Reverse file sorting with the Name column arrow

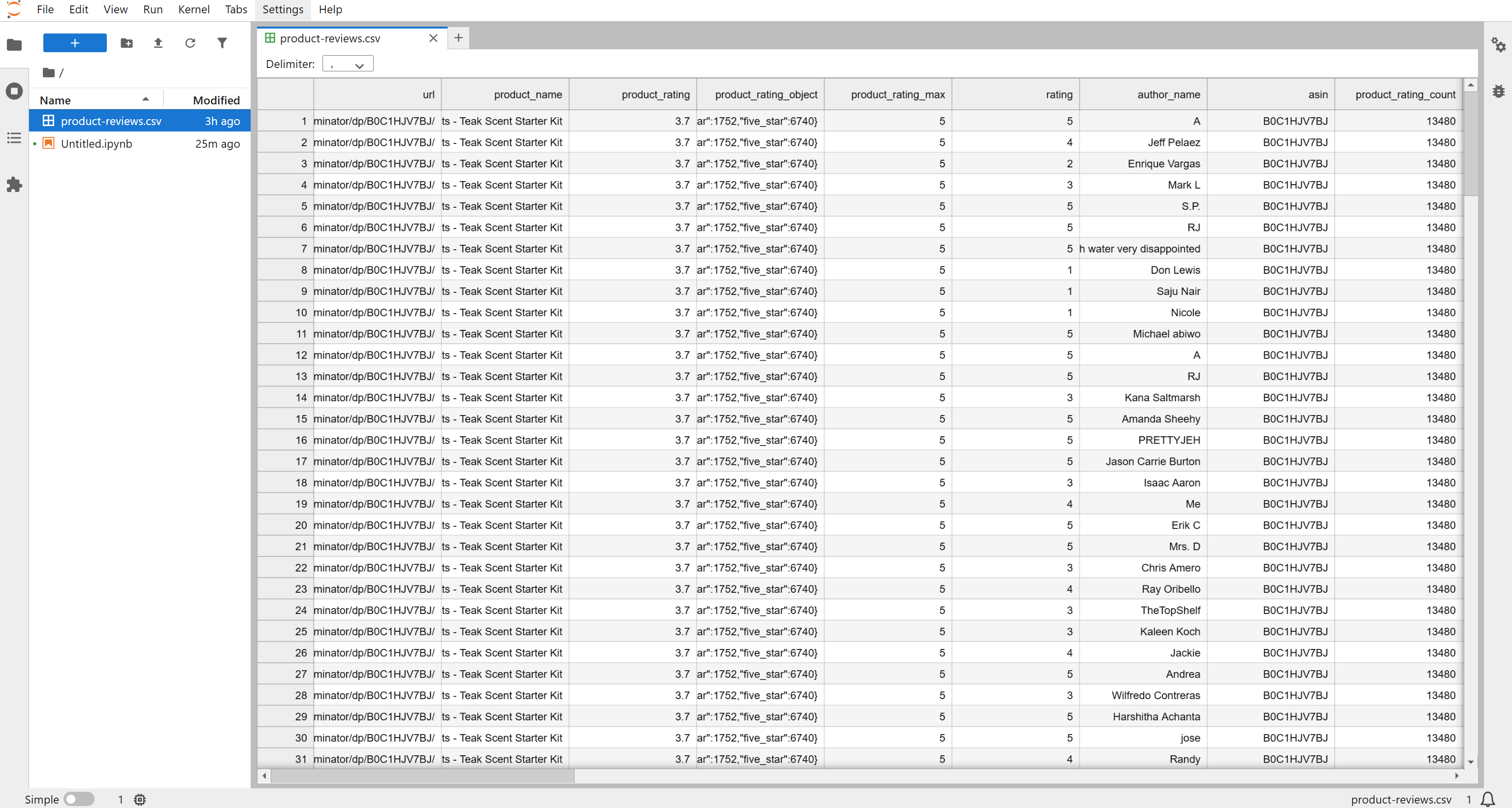[145, 99]
